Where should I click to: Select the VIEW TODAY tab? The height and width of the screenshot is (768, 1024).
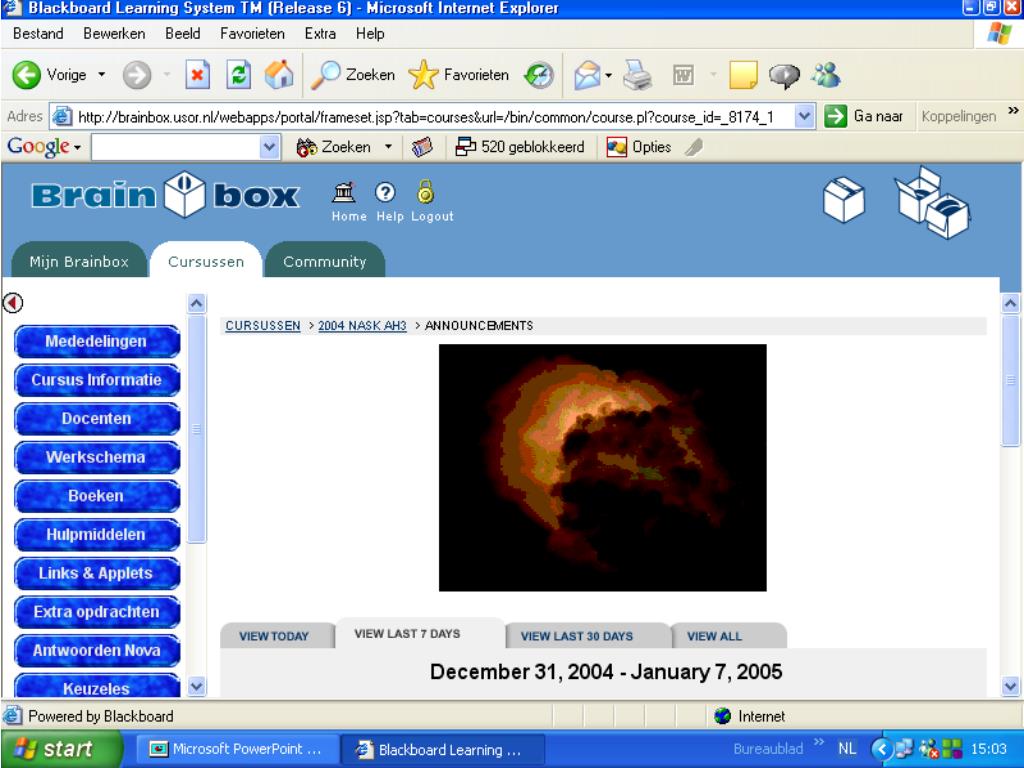pyautogui.click(x=277, y=635)
